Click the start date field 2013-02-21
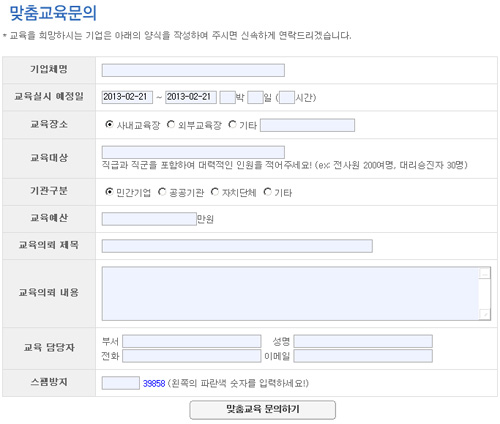Viewport: 500px width, 424px height. [x=127, y=97]
